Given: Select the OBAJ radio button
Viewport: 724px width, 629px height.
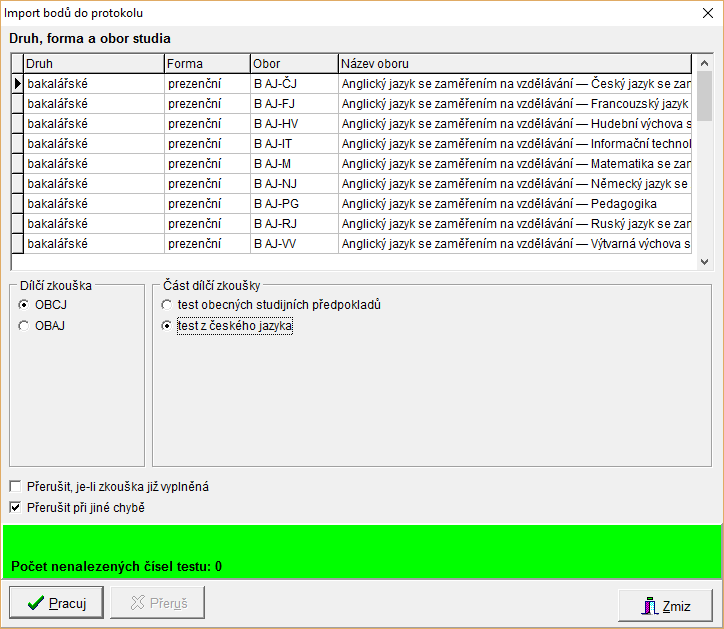Looking at the screenshot, I should (x=24, y=325).
